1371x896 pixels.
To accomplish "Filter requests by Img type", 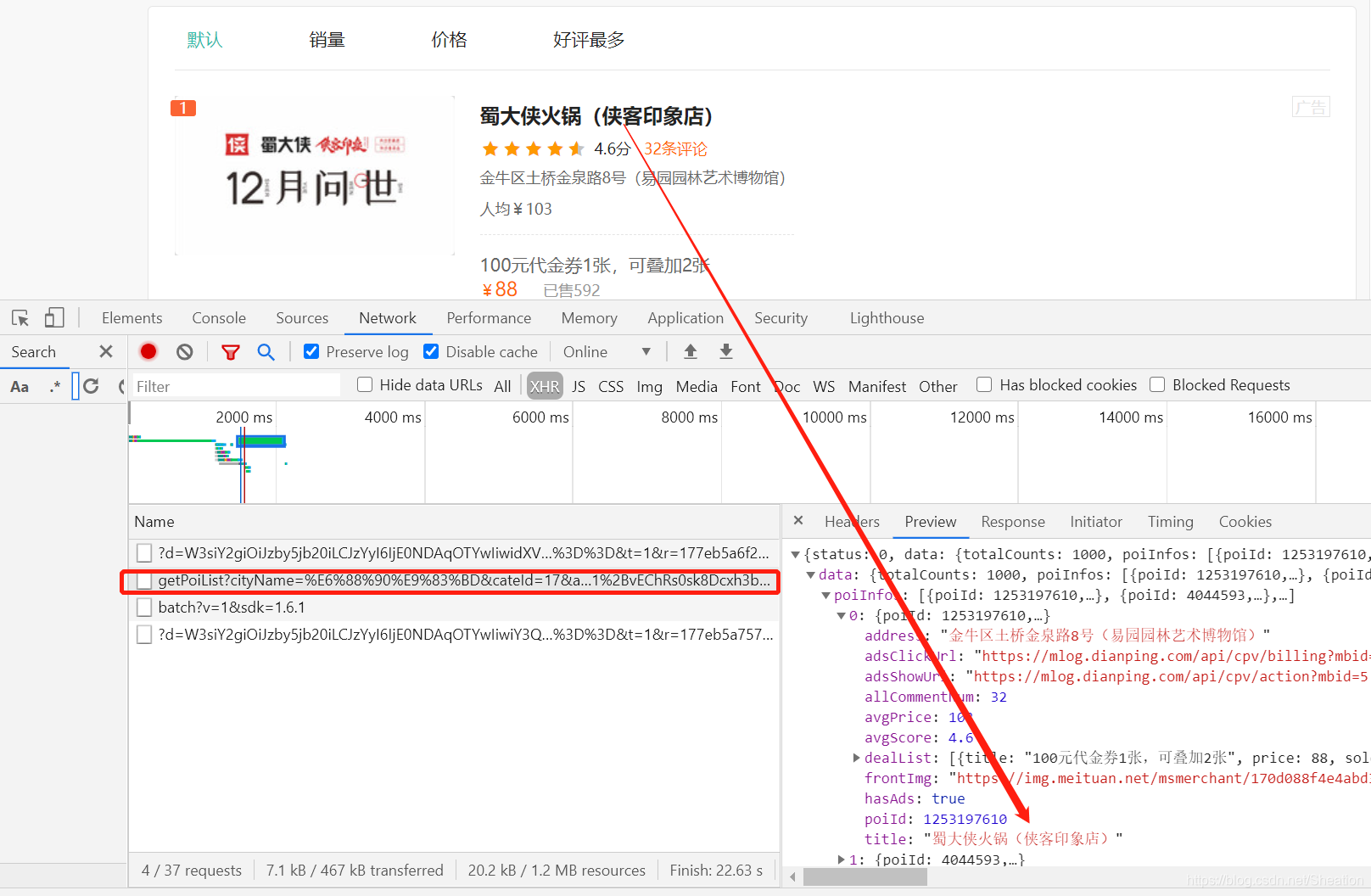I will pos(649,387).
